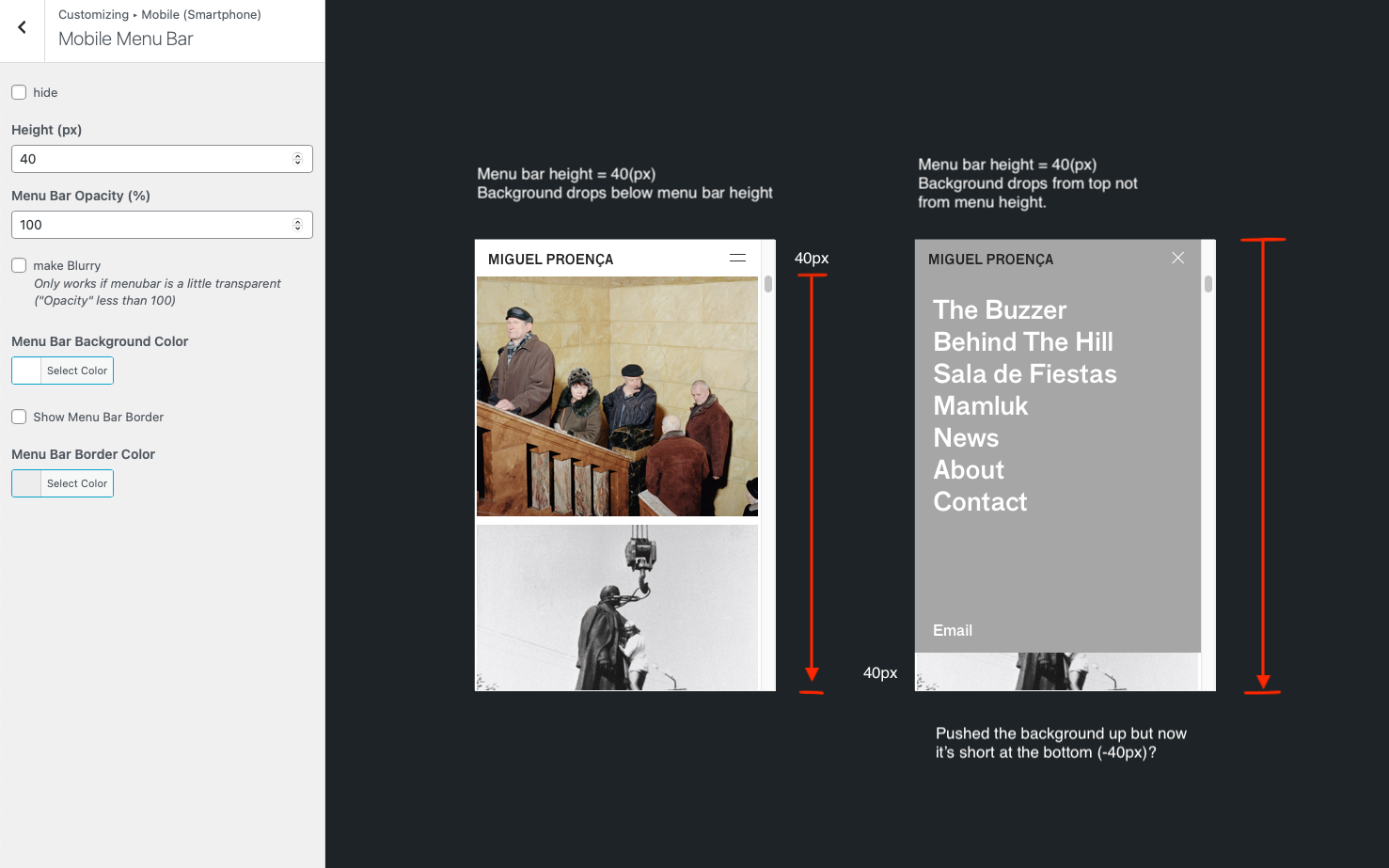Click the Border Color swatch preview
Viewport: 1389px width, 868px height.
pos(26,483)
